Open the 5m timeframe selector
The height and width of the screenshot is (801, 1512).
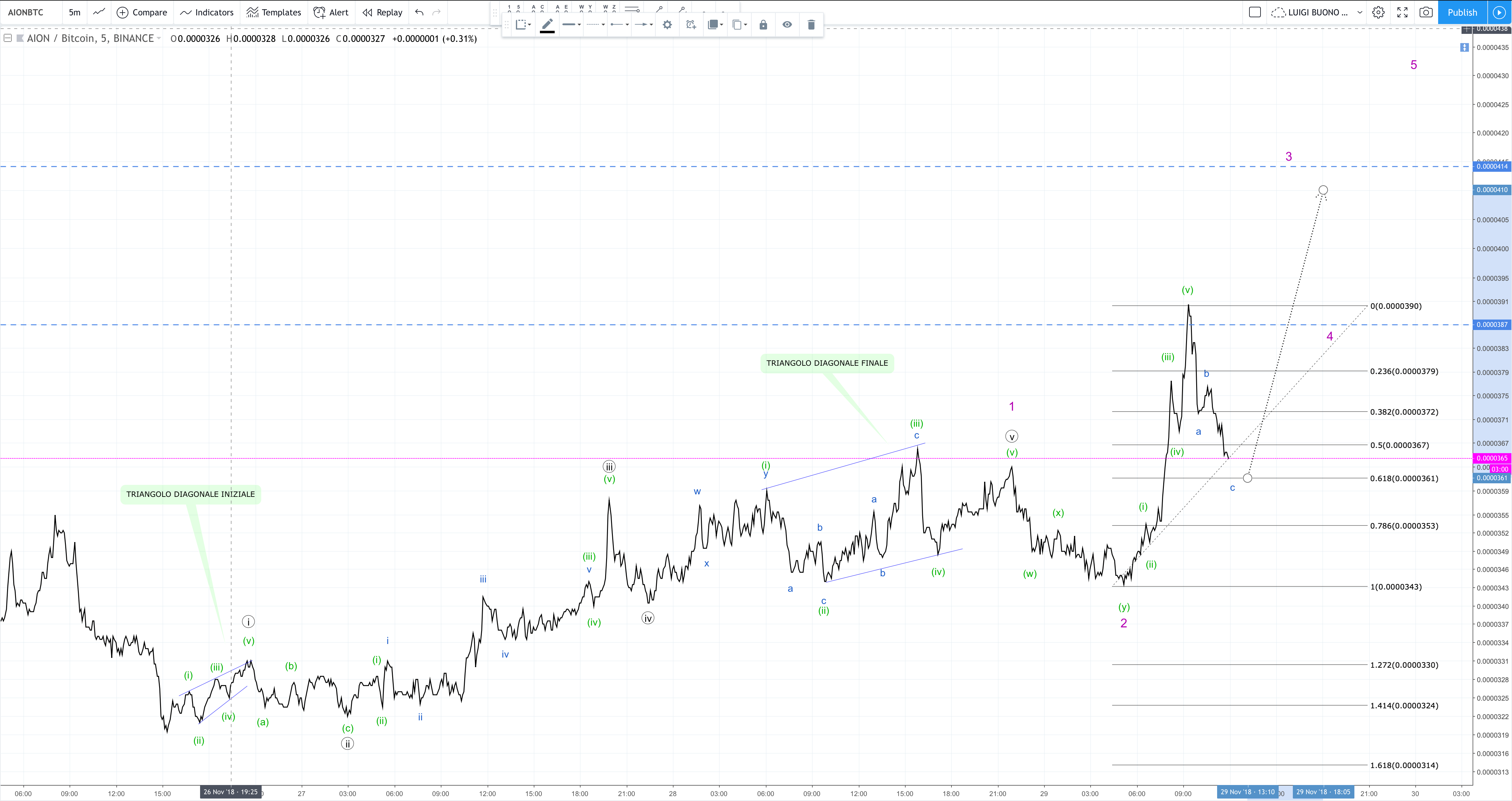pyautogui.click(x=74, y=12)
